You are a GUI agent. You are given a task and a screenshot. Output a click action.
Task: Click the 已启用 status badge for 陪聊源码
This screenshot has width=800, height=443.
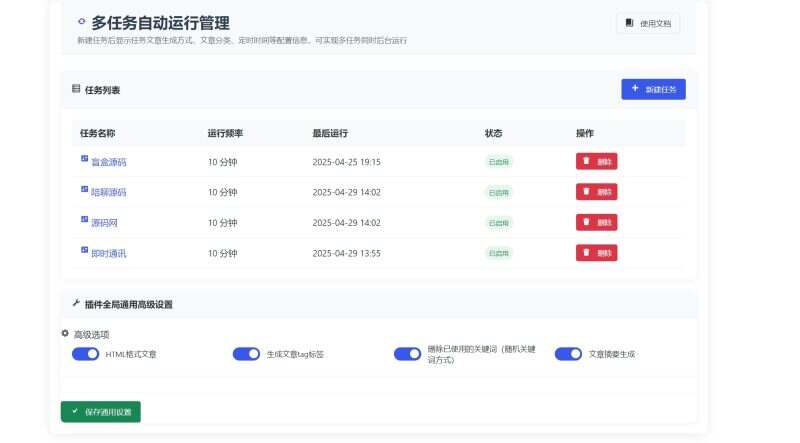(x=498, y=193)
